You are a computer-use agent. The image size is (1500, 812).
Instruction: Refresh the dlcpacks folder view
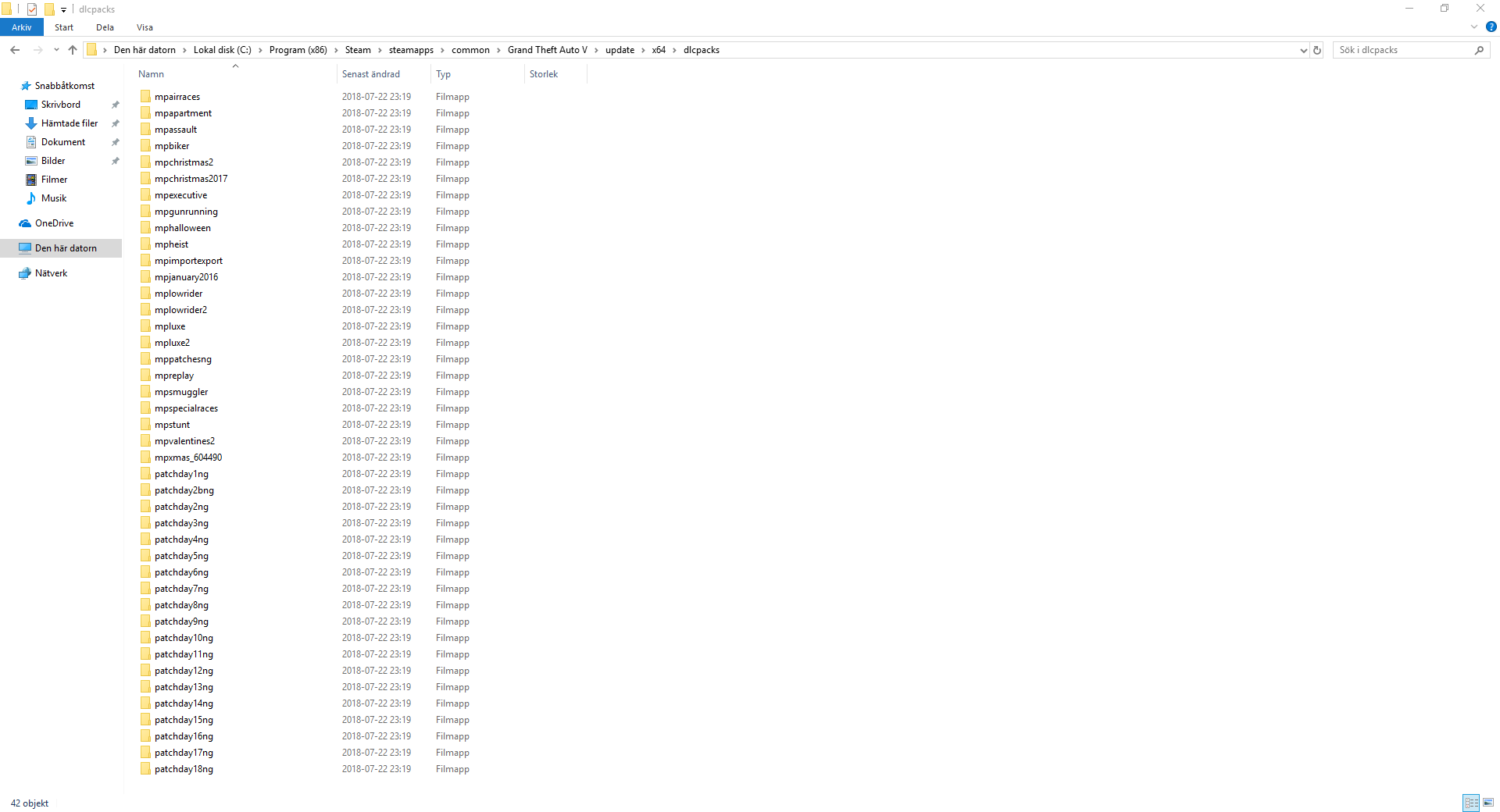[x=1317, y=50]
